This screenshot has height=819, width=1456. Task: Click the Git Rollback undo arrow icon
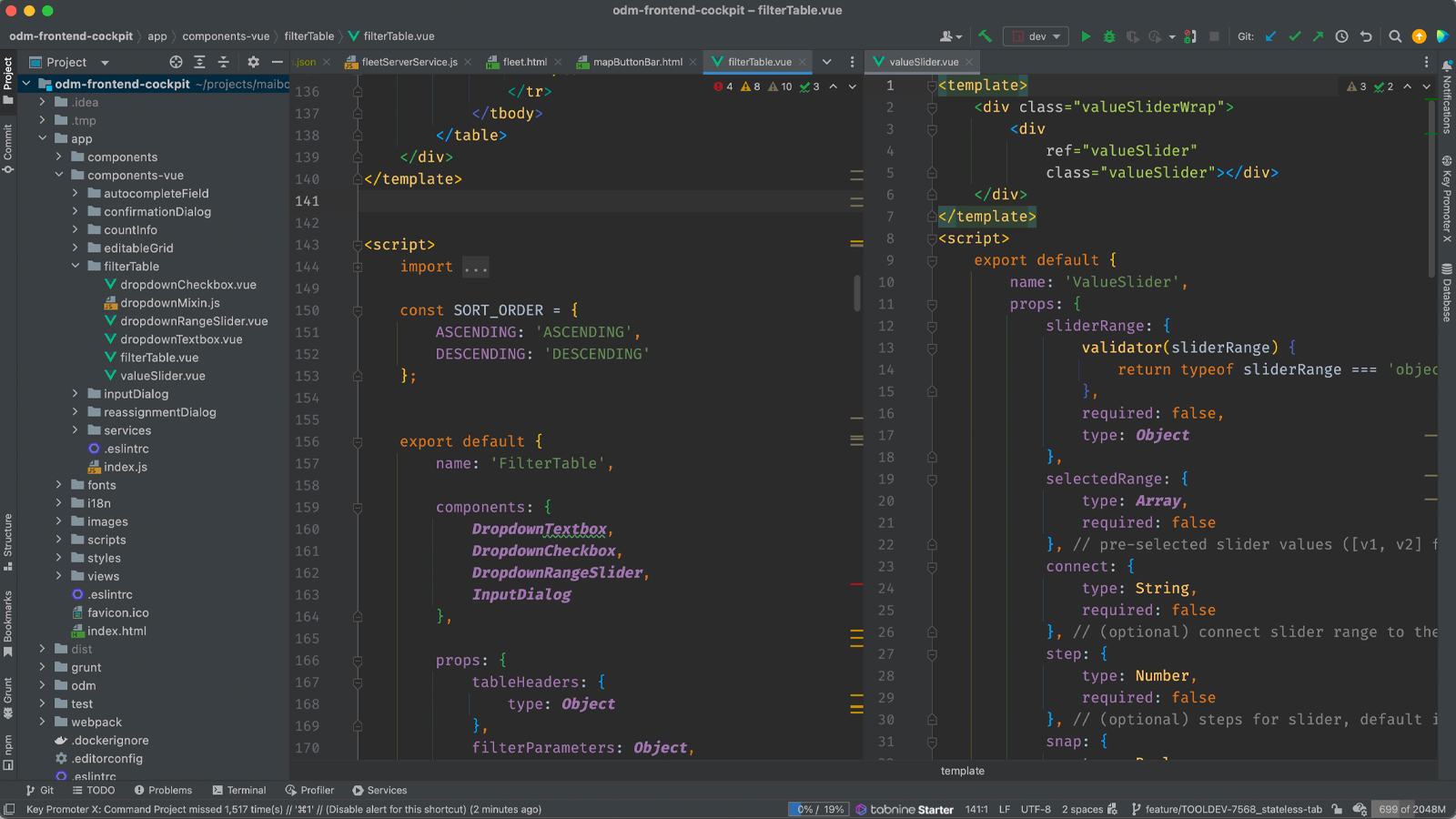1366,36
